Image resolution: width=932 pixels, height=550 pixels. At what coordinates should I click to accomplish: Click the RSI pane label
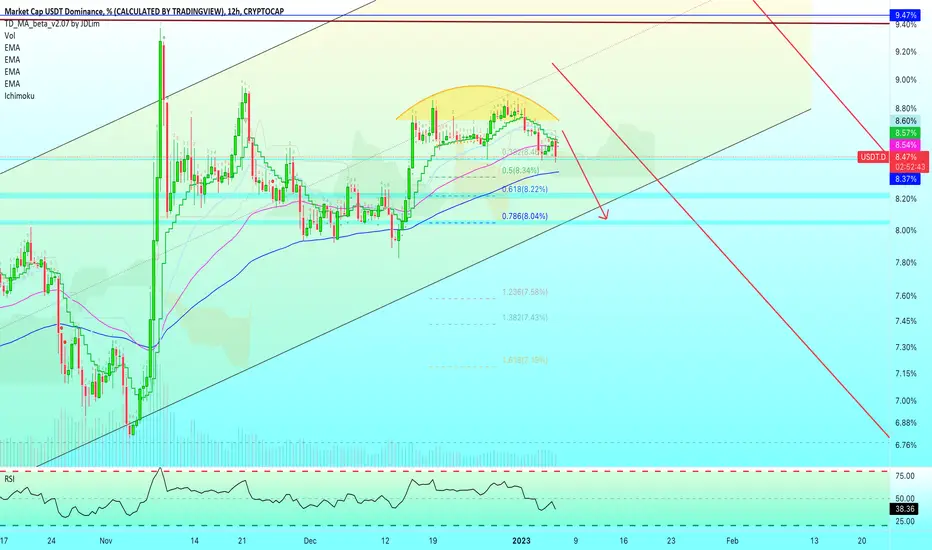point(10,479)
